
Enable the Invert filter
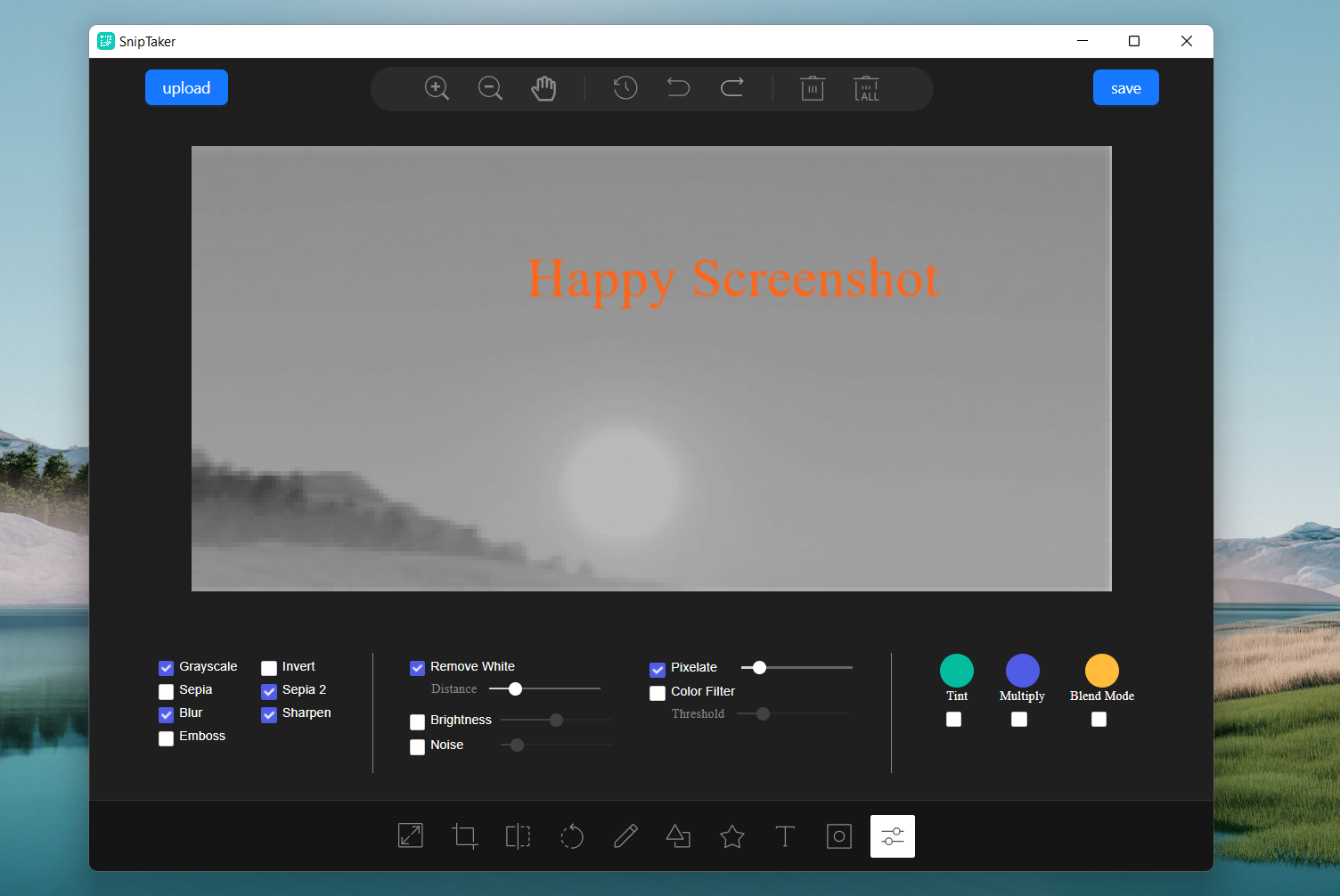(x=269, y=668)
